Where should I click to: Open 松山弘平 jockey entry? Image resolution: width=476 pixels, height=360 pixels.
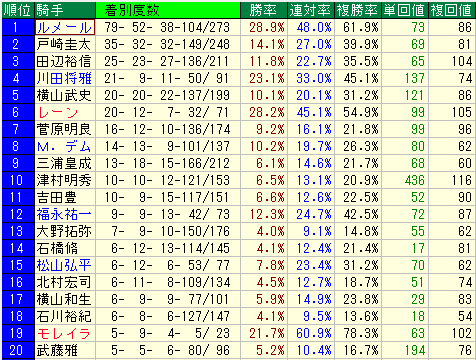click(x=65, y=265)
